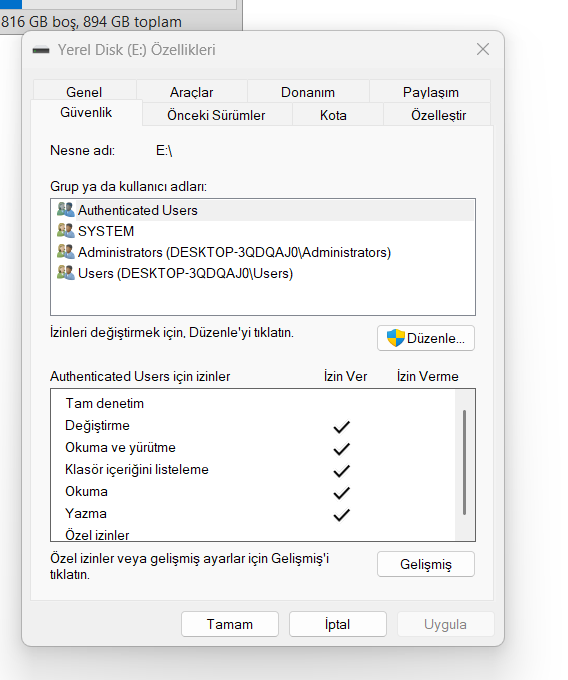The width and height of the screenshot is (568, 680).
Task: Click the Tamam button
Action: (x=230, y=624)
